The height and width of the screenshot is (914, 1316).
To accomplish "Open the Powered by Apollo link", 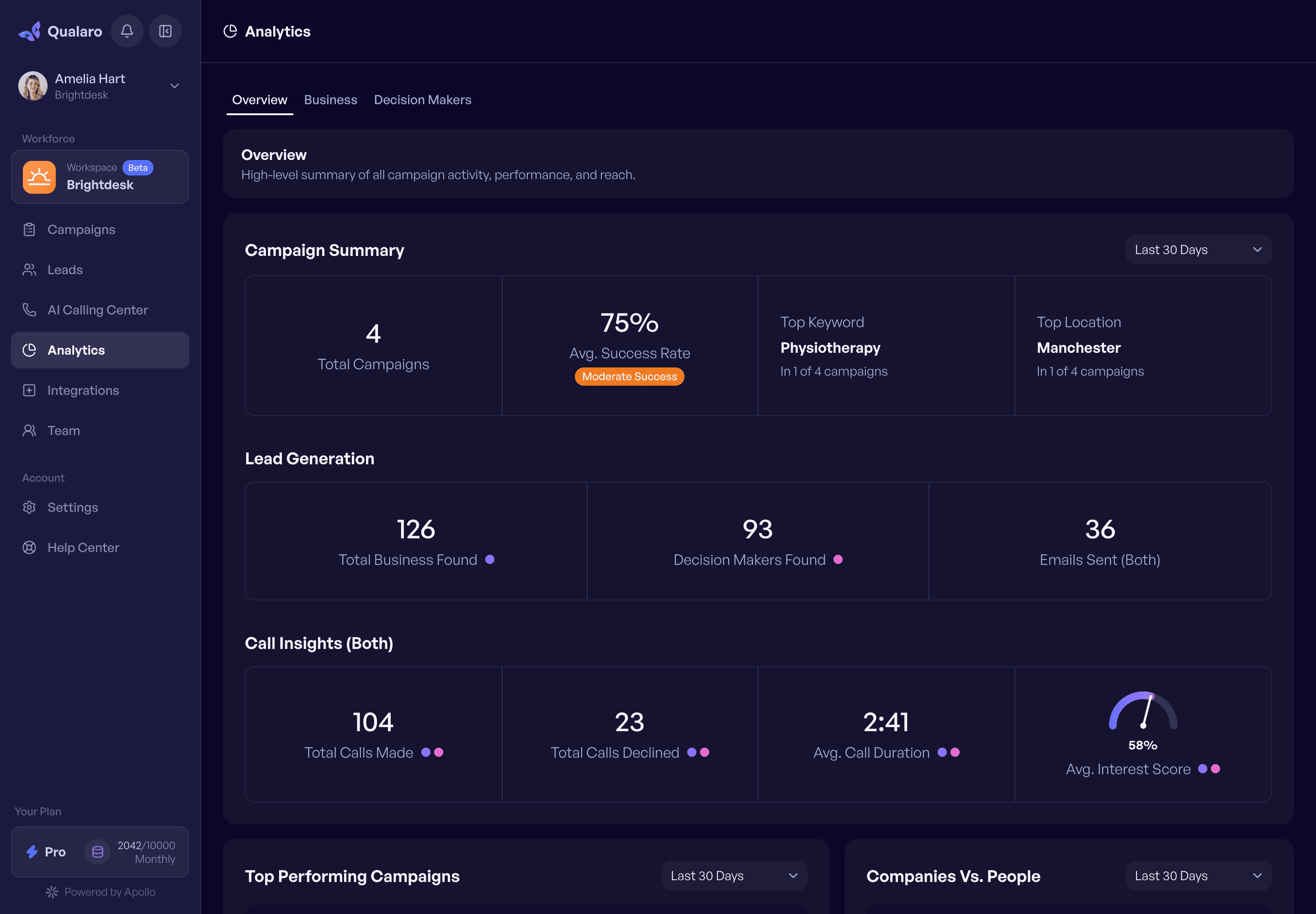I will pos(101,892).
